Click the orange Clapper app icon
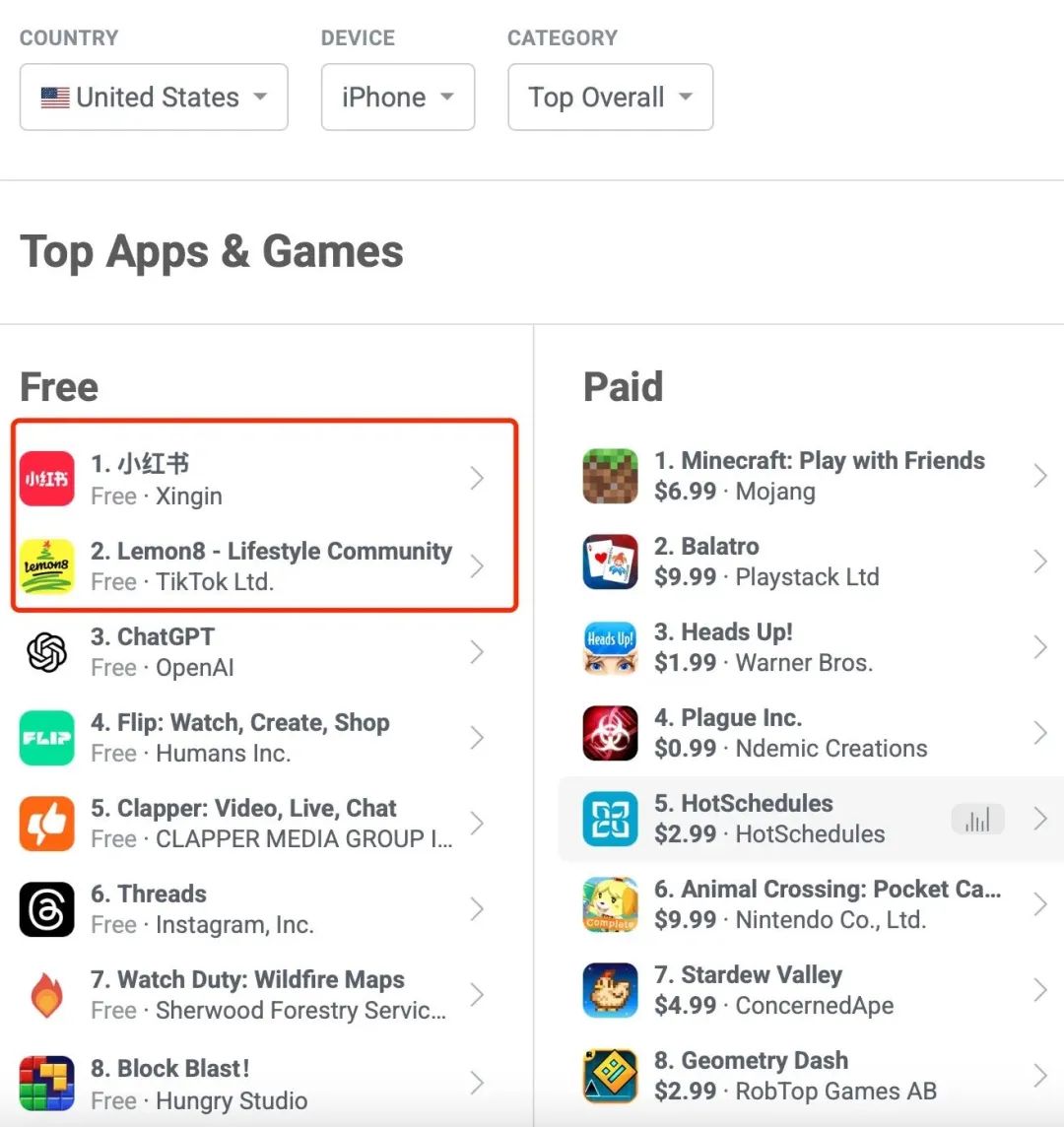 pyautogui.click(x=46, y=823)
